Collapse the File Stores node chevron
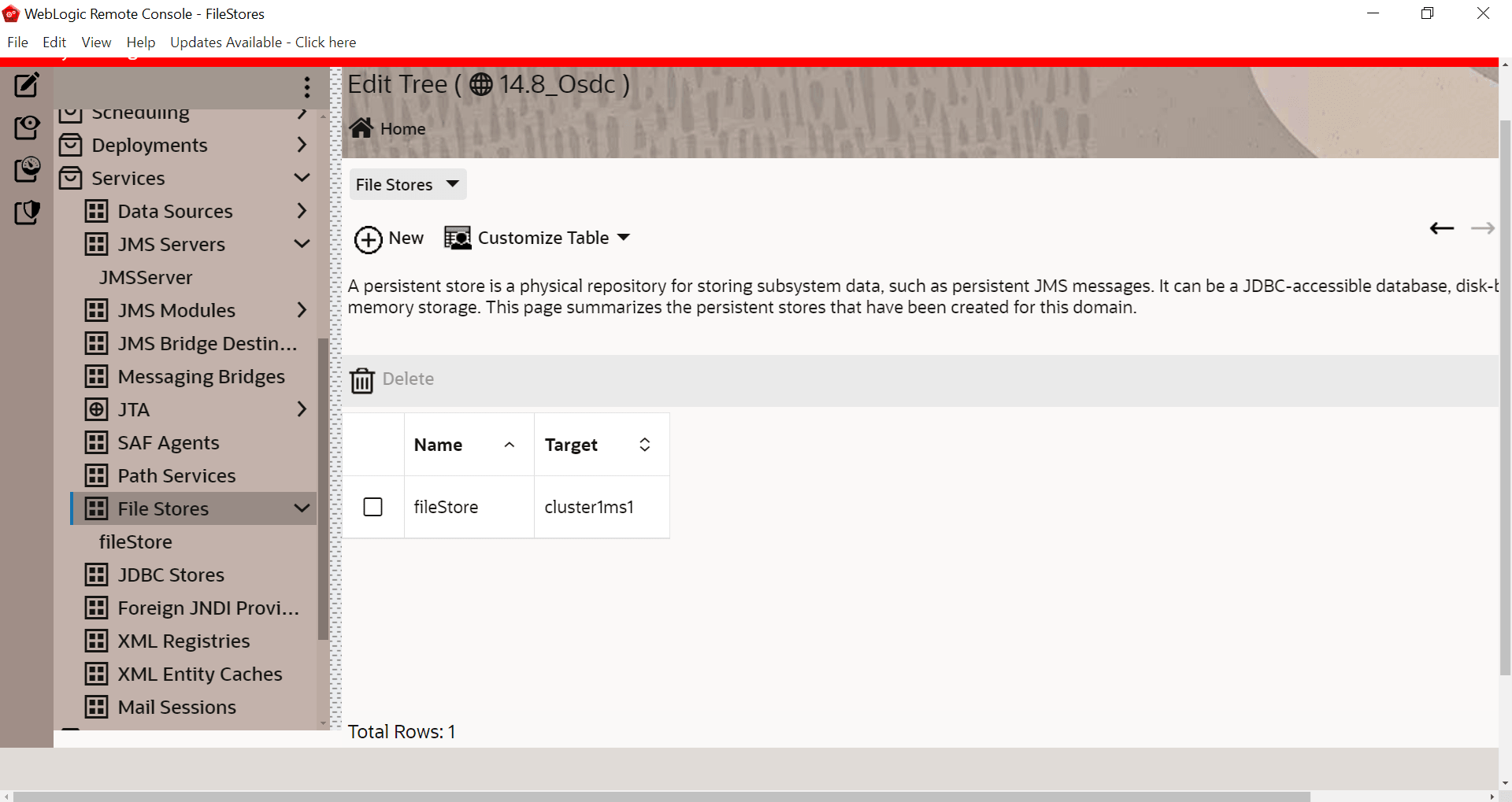This screenshot has width=1512, height=802. point(302,508)
